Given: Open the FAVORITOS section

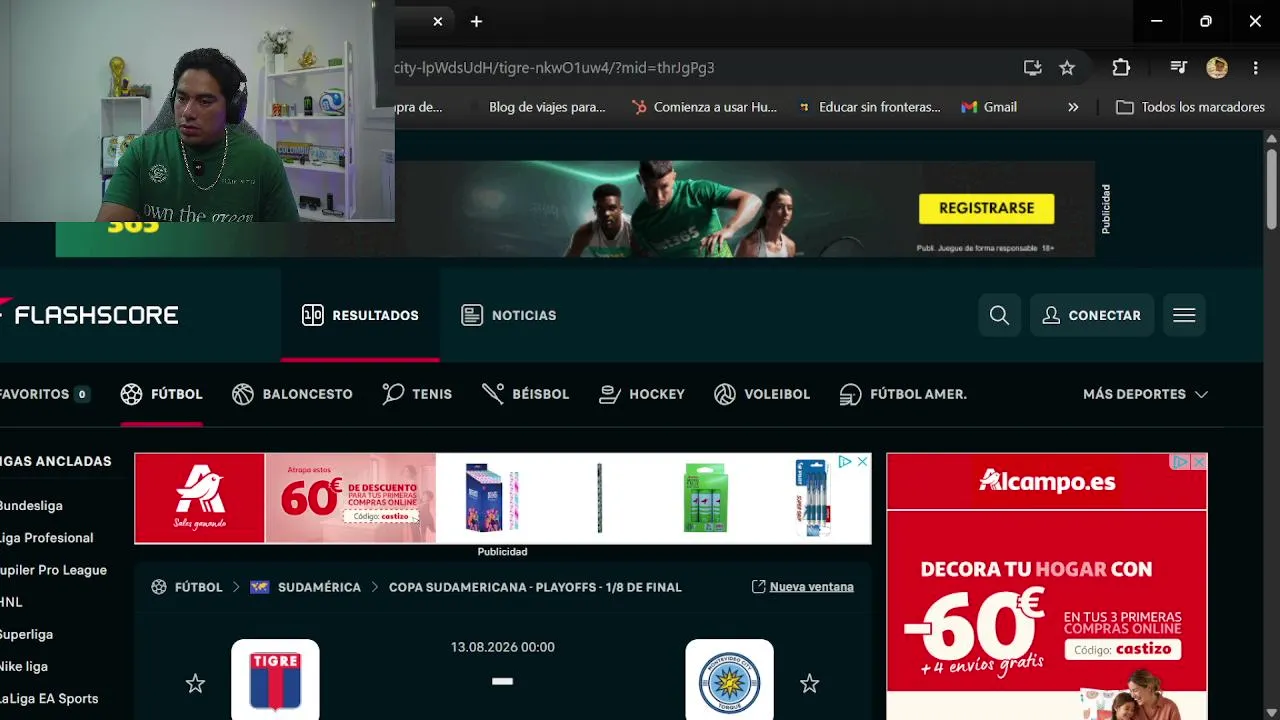Looking at the screenshot, I should pos(44,394).
